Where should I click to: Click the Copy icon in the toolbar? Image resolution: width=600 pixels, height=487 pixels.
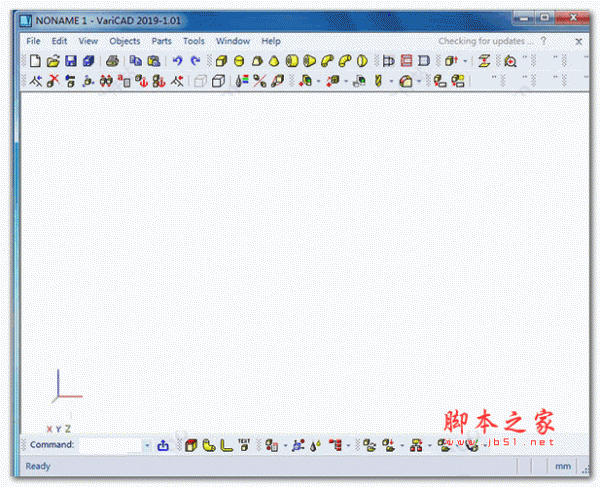(x=135, y=61)
